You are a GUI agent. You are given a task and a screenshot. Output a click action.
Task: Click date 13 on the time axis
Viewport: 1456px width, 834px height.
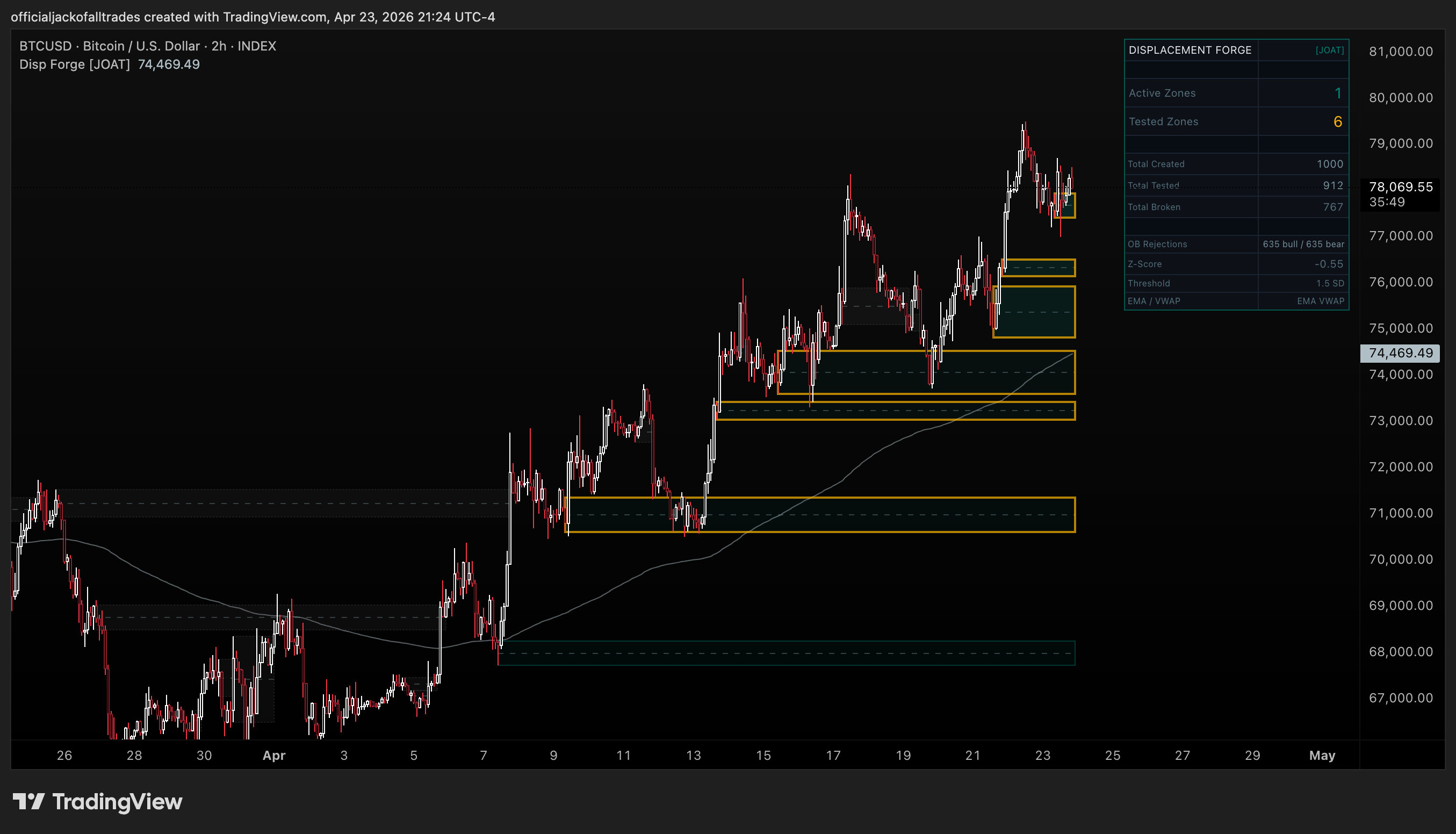point(694,756)
